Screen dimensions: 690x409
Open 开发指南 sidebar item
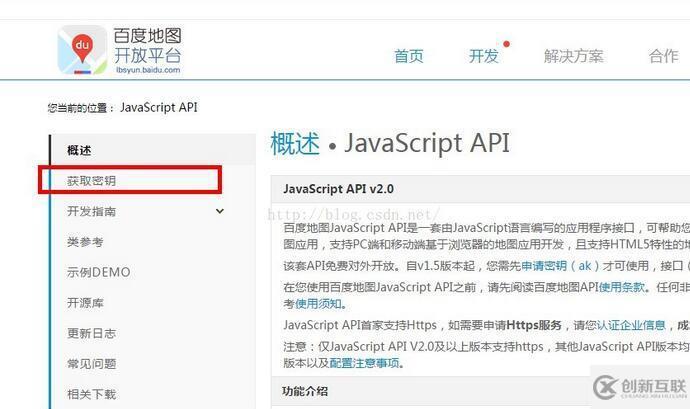[92, 211]
